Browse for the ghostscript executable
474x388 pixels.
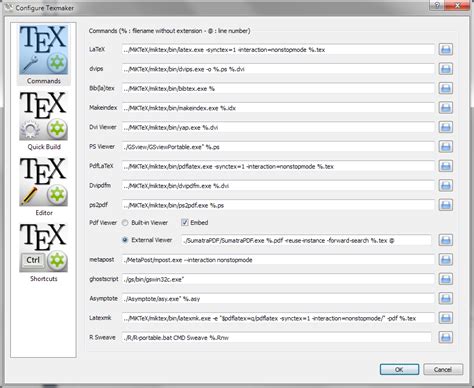[446, 279]
